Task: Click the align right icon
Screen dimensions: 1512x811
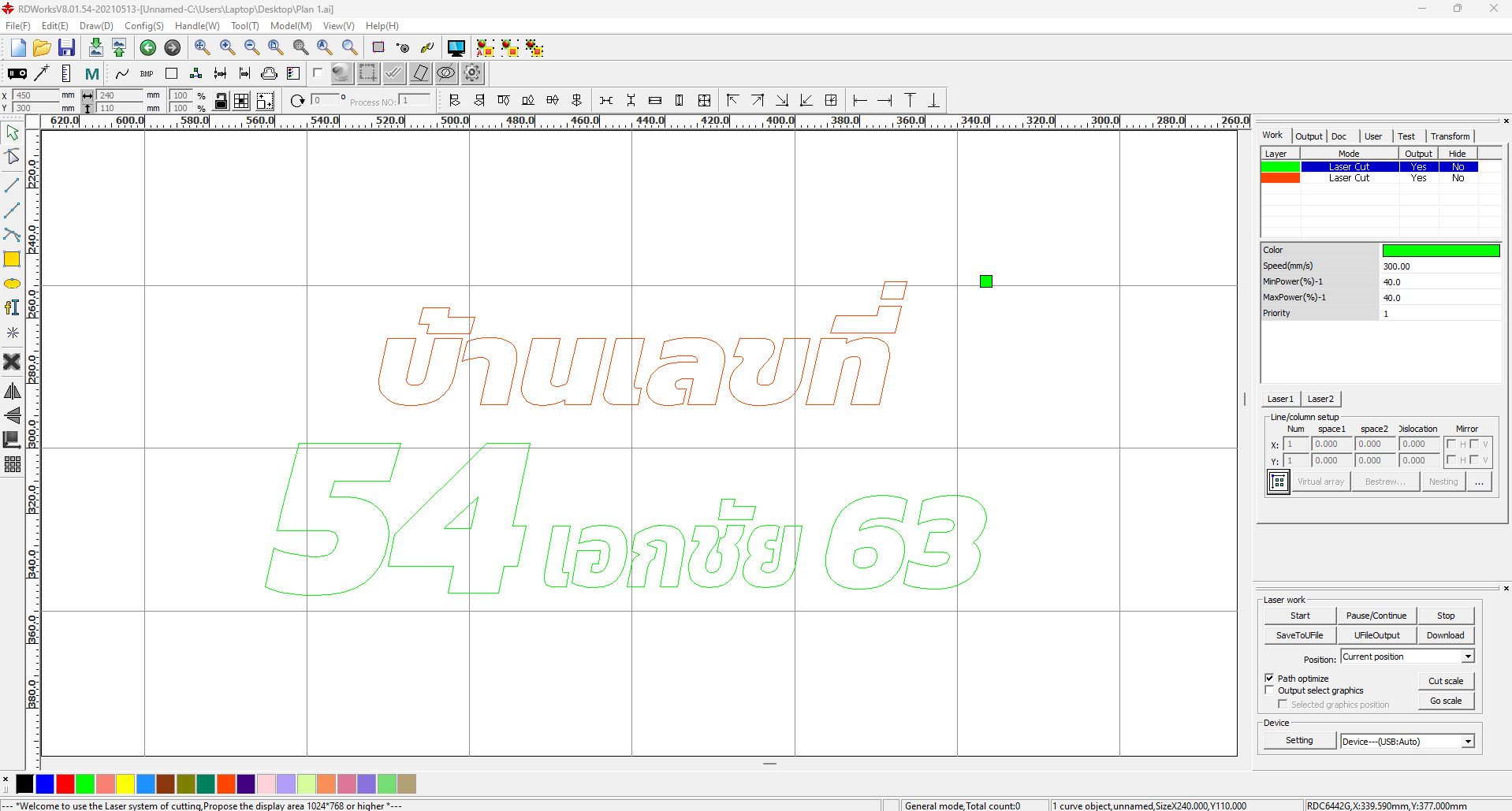Action: pos(479,101)
